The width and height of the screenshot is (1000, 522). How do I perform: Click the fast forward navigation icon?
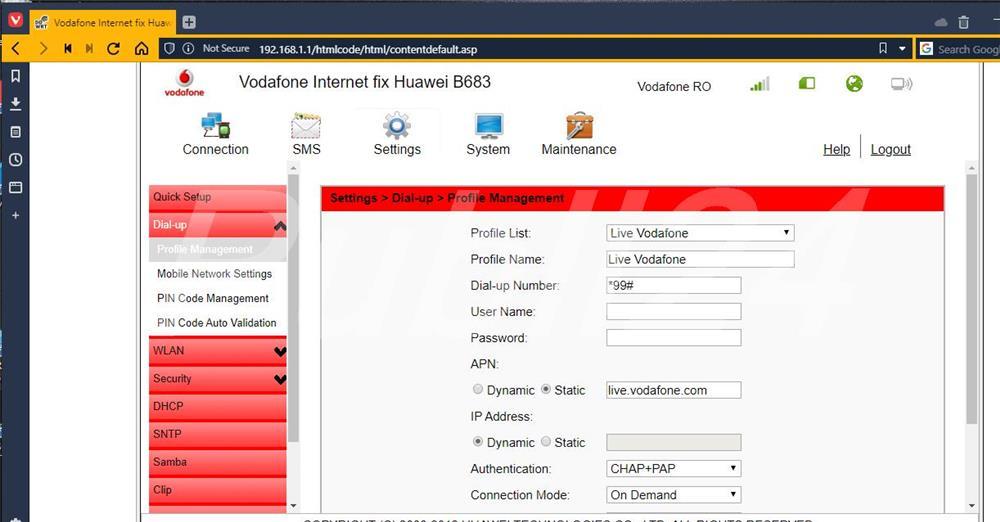(89, 48)
